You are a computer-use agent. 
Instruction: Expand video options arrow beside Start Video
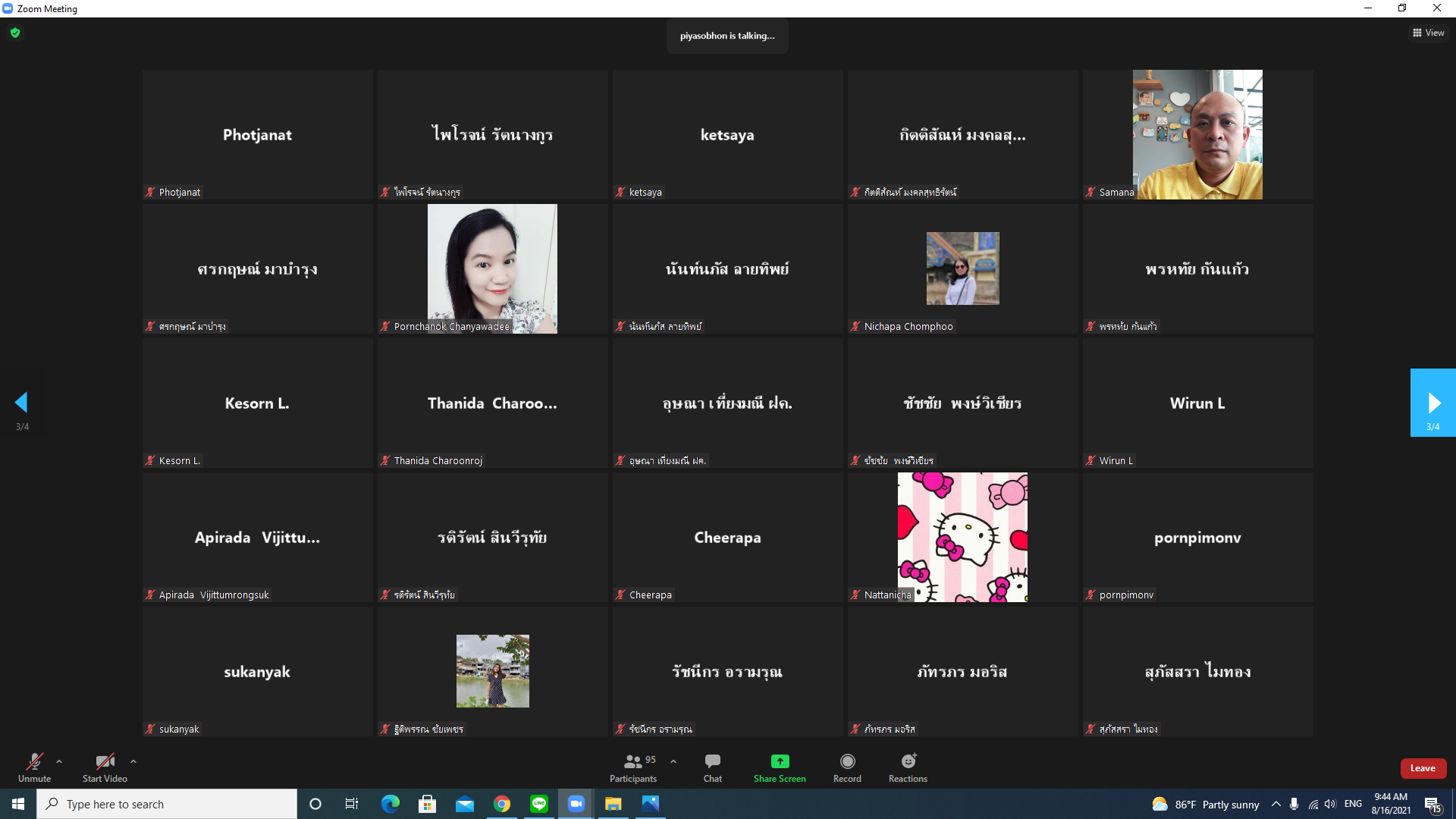(x=133, y=761)
